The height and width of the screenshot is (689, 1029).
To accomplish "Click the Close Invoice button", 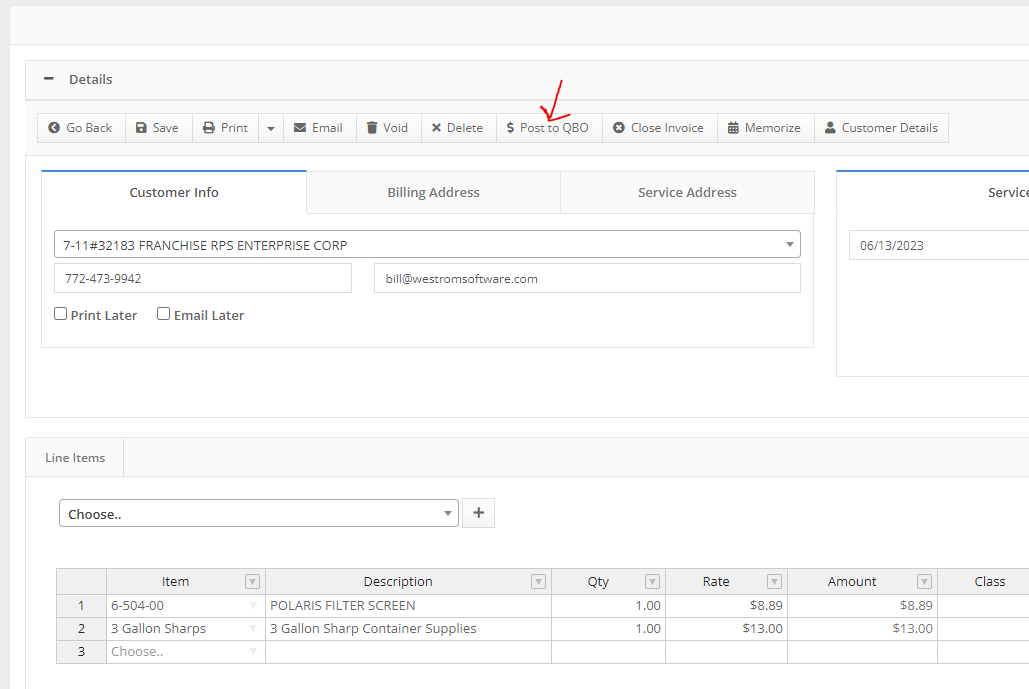I will (x=660, y=128).
